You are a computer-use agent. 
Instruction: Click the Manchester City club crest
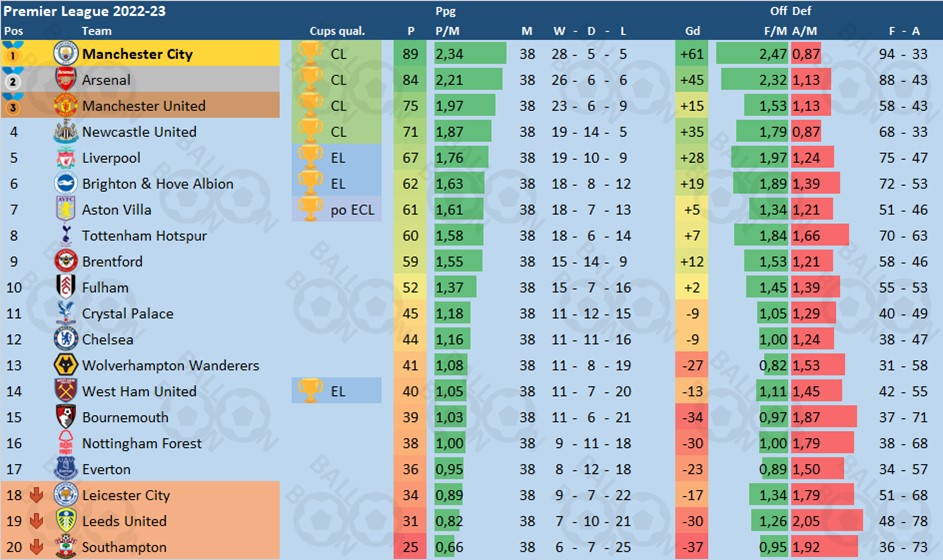[x=66, y=54]
